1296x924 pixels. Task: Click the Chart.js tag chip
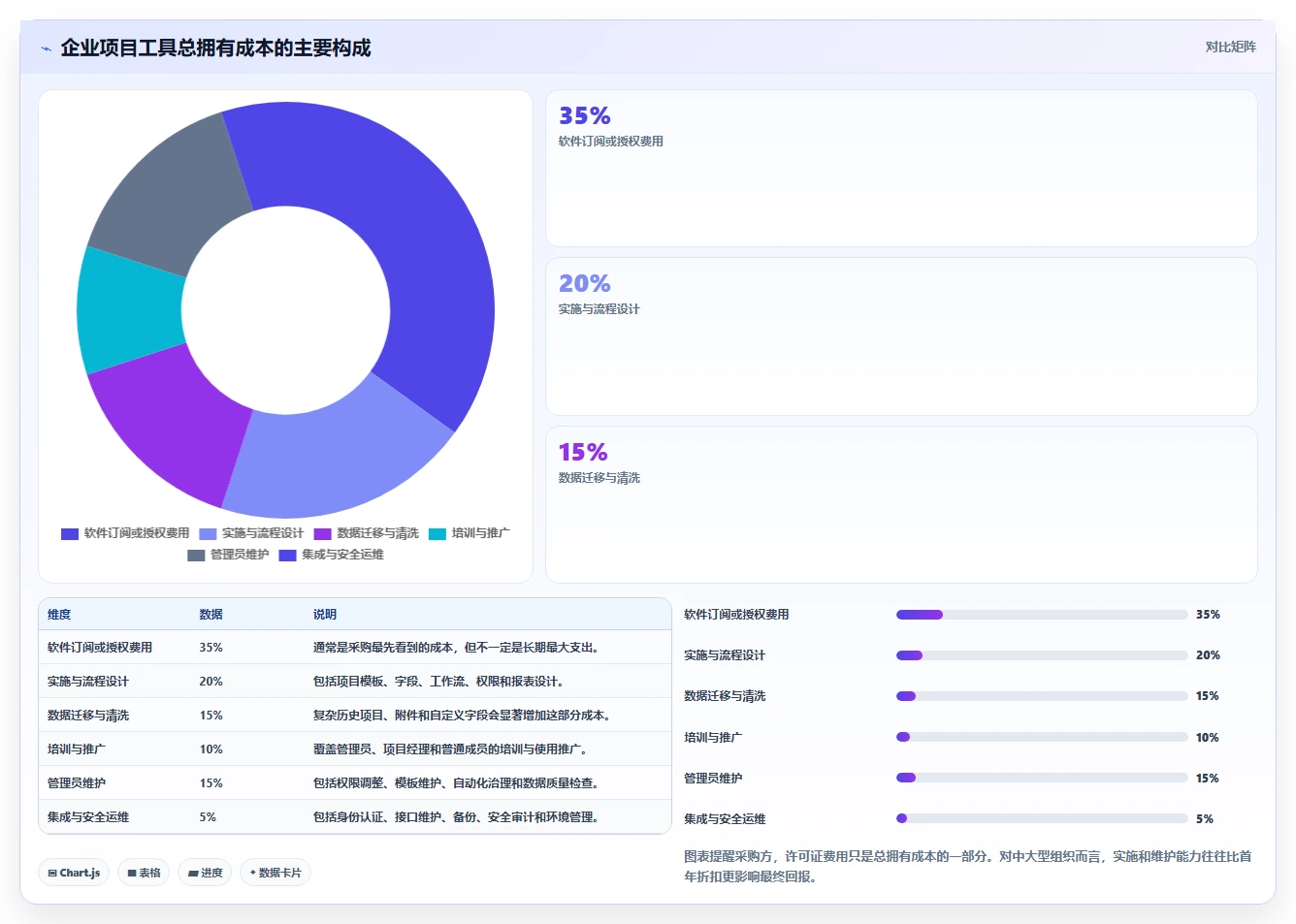click(74, 873)
